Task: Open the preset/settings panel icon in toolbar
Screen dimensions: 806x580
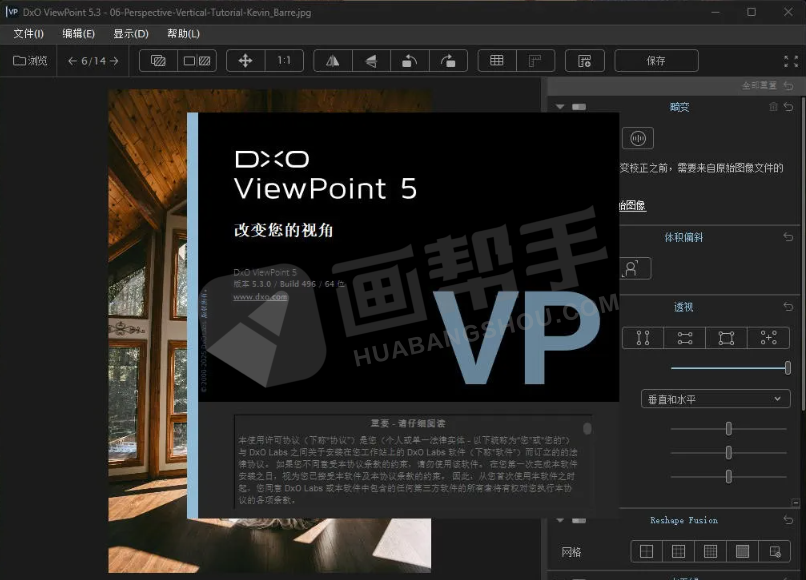Action: coord(584,61)
